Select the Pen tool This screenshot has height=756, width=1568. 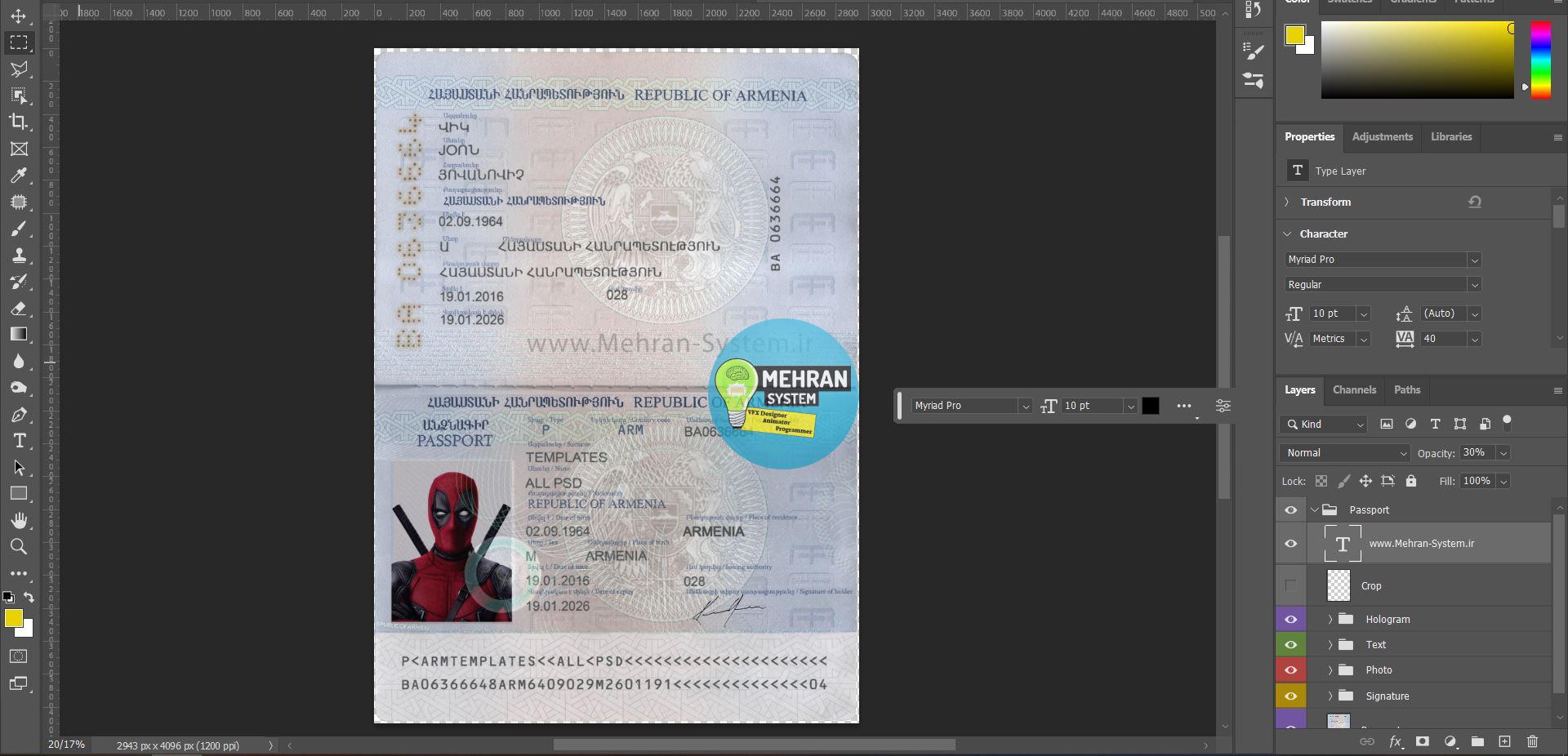point(19,415)
